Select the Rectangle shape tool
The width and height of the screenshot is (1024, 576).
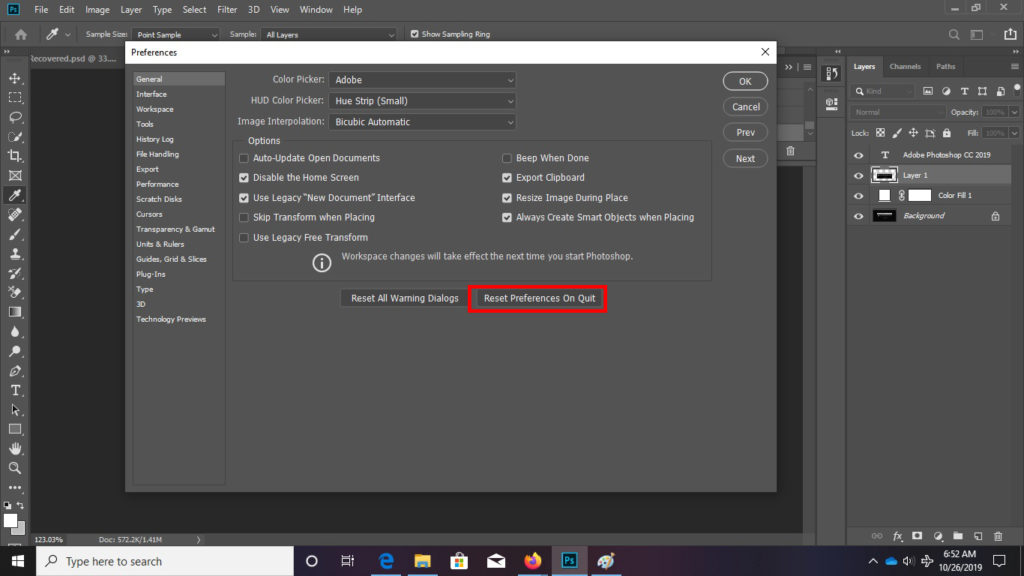tap(15, 429)
